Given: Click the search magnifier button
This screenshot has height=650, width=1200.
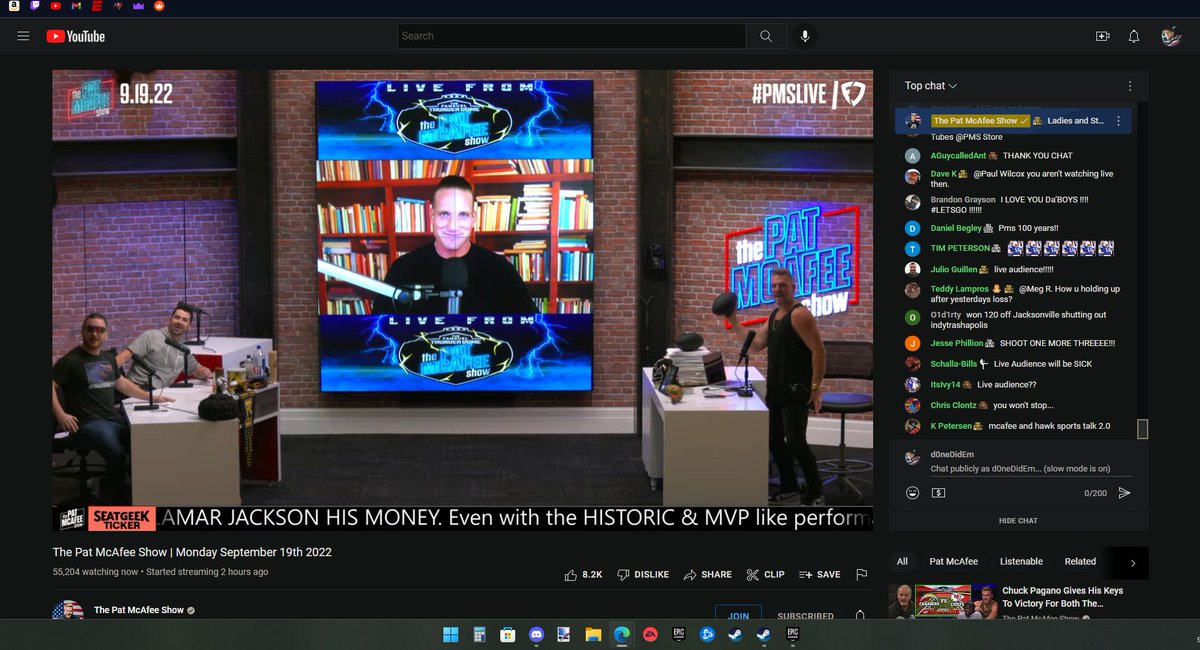Looking at the screenshot, I should coord(766,36).
